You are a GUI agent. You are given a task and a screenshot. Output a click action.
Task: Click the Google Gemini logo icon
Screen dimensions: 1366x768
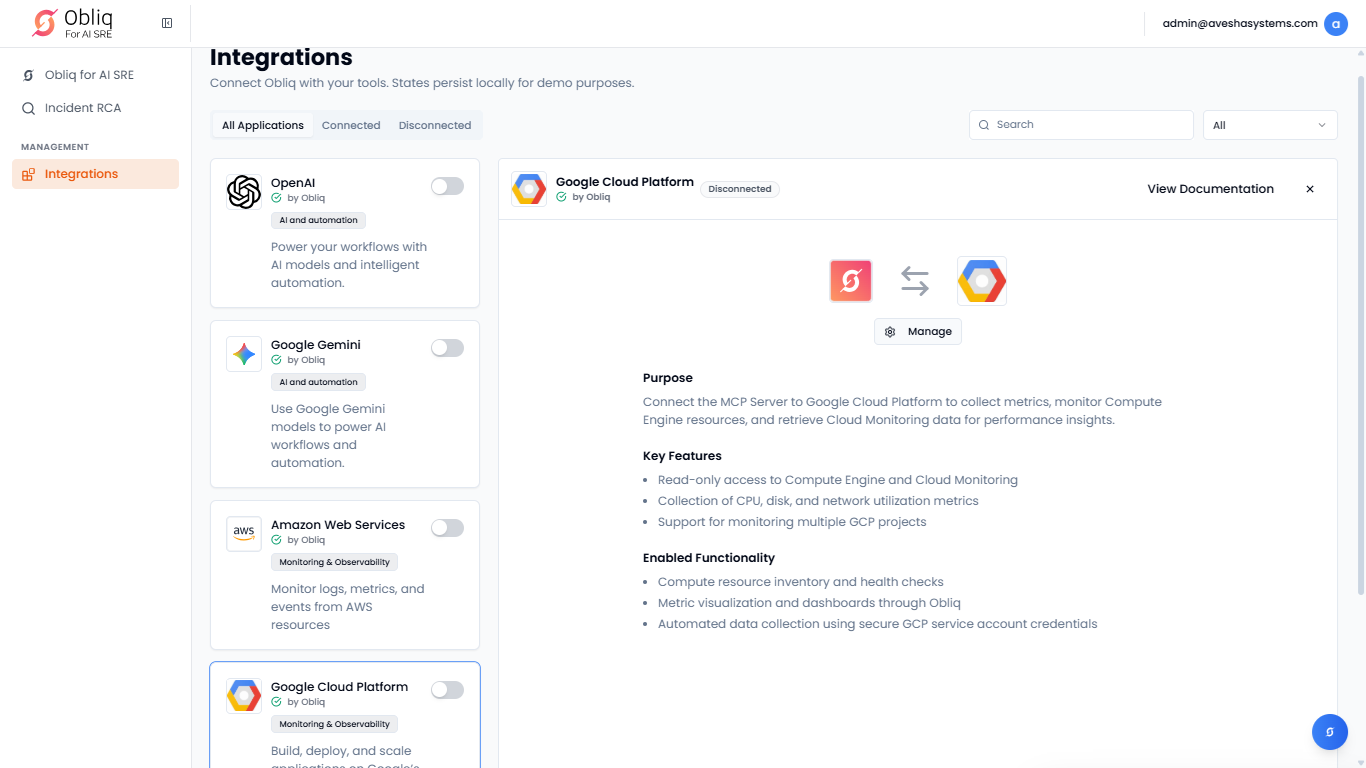tap(244, 354)
